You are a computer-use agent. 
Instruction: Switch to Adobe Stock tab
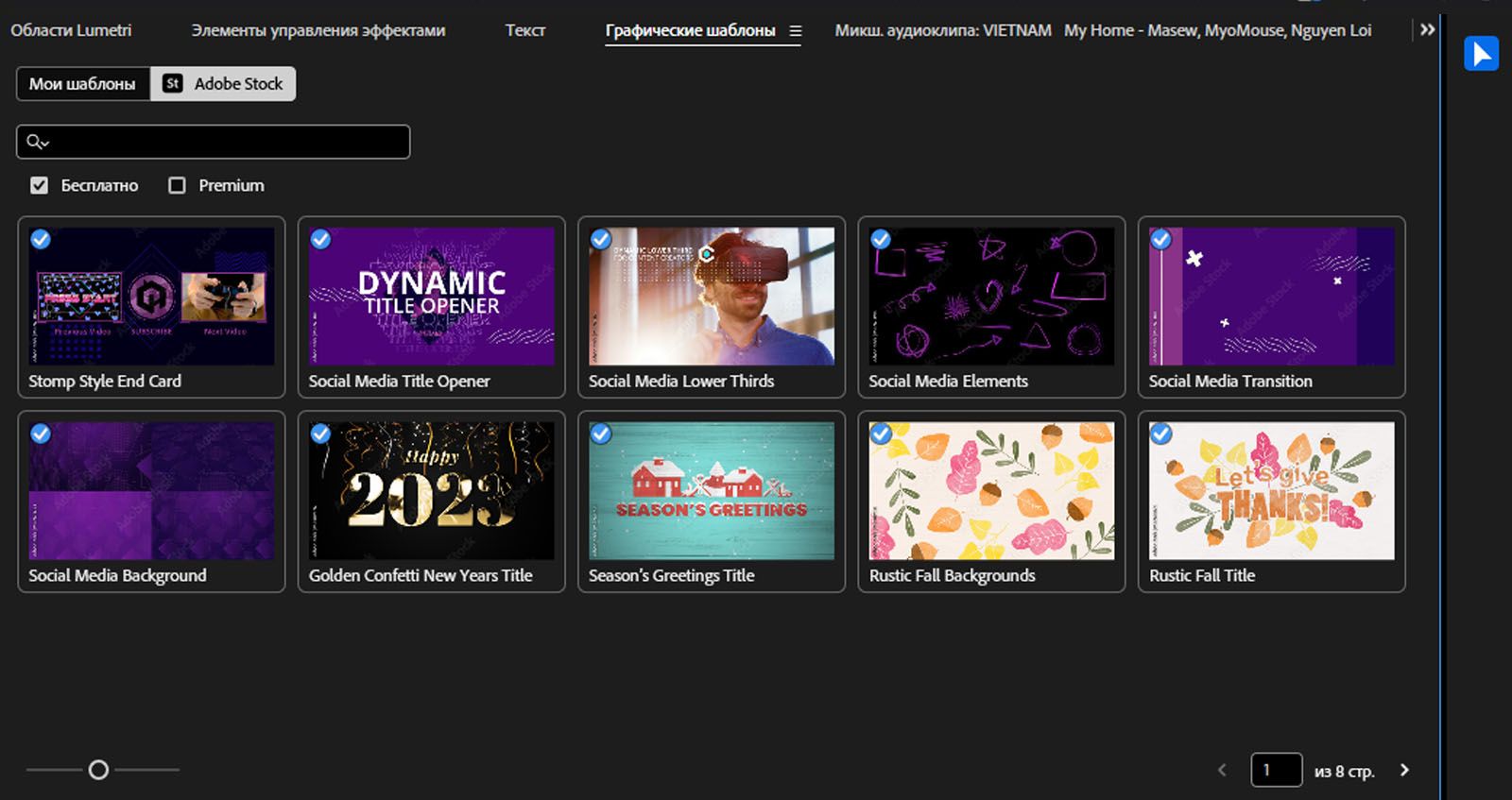[x=223, y=84]
